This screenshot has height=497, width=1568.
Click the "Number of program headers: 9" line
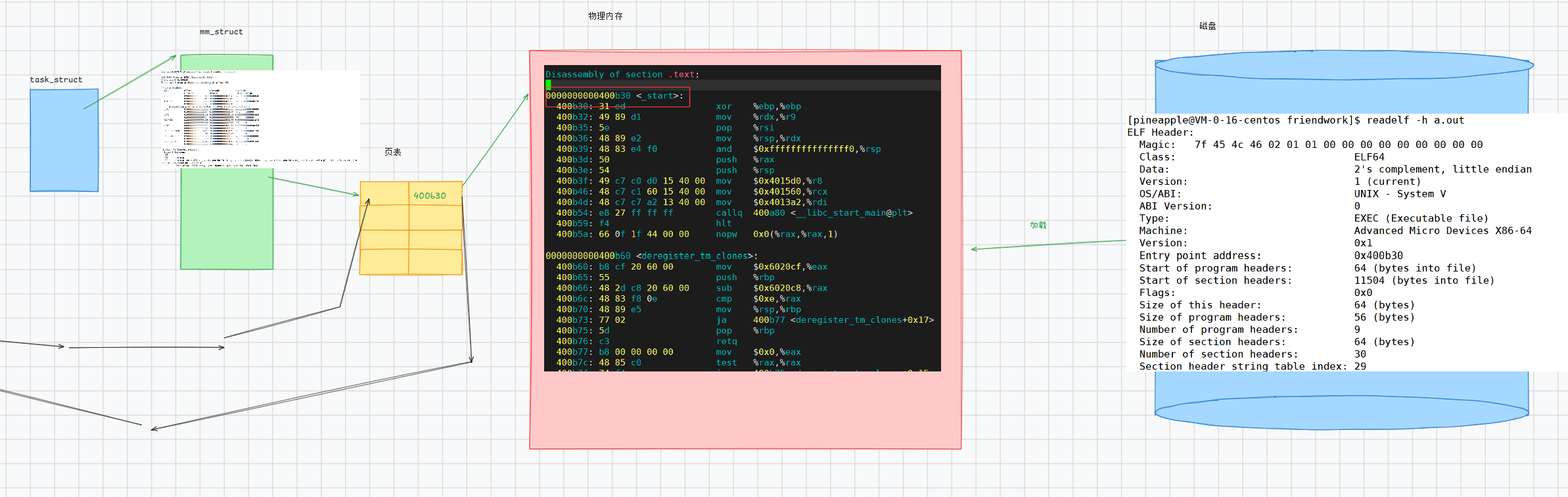(1250, 330)
